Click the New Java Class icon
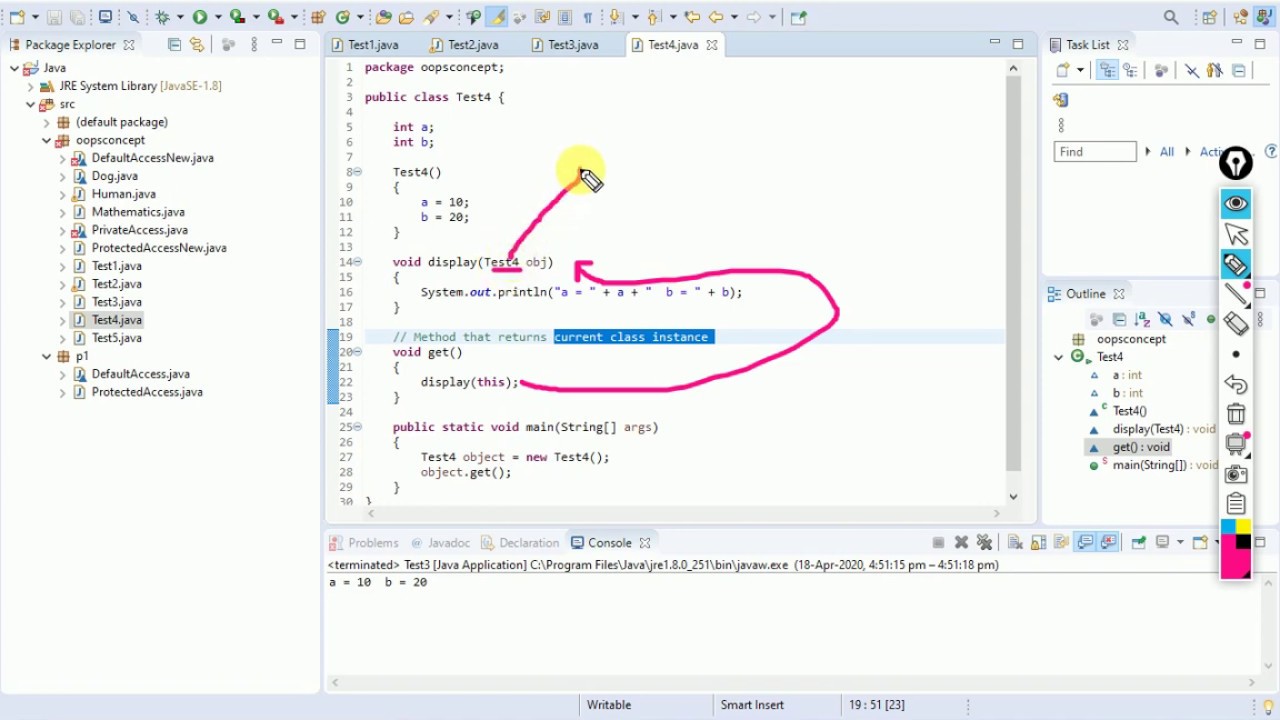Screen dimensions: 1280x720 click(343, 17)
